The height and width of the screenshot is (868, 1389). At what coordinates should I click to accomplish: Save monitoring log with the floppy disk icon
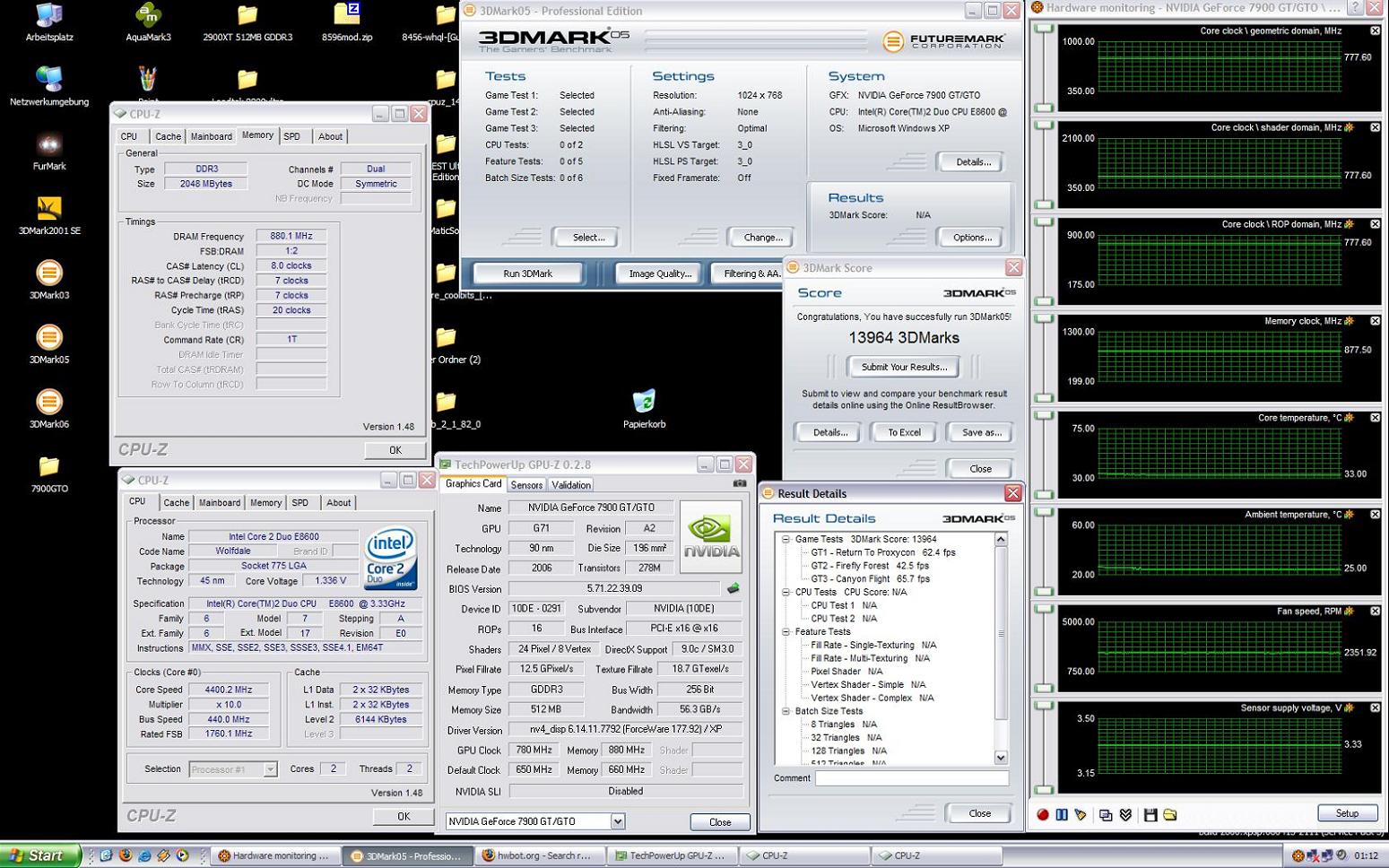pos(1150,814)
